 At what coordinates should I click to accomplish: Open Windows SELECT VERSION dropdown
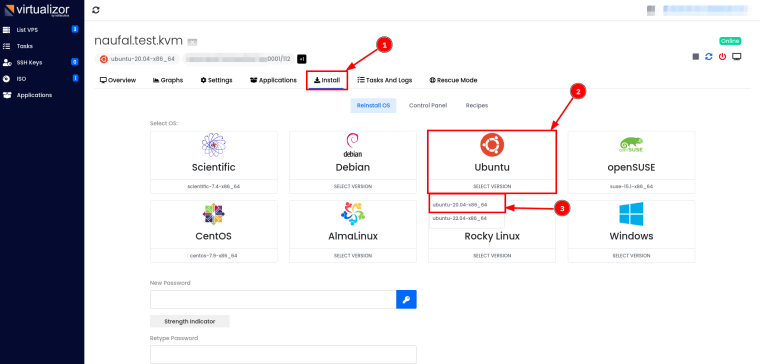631,255
